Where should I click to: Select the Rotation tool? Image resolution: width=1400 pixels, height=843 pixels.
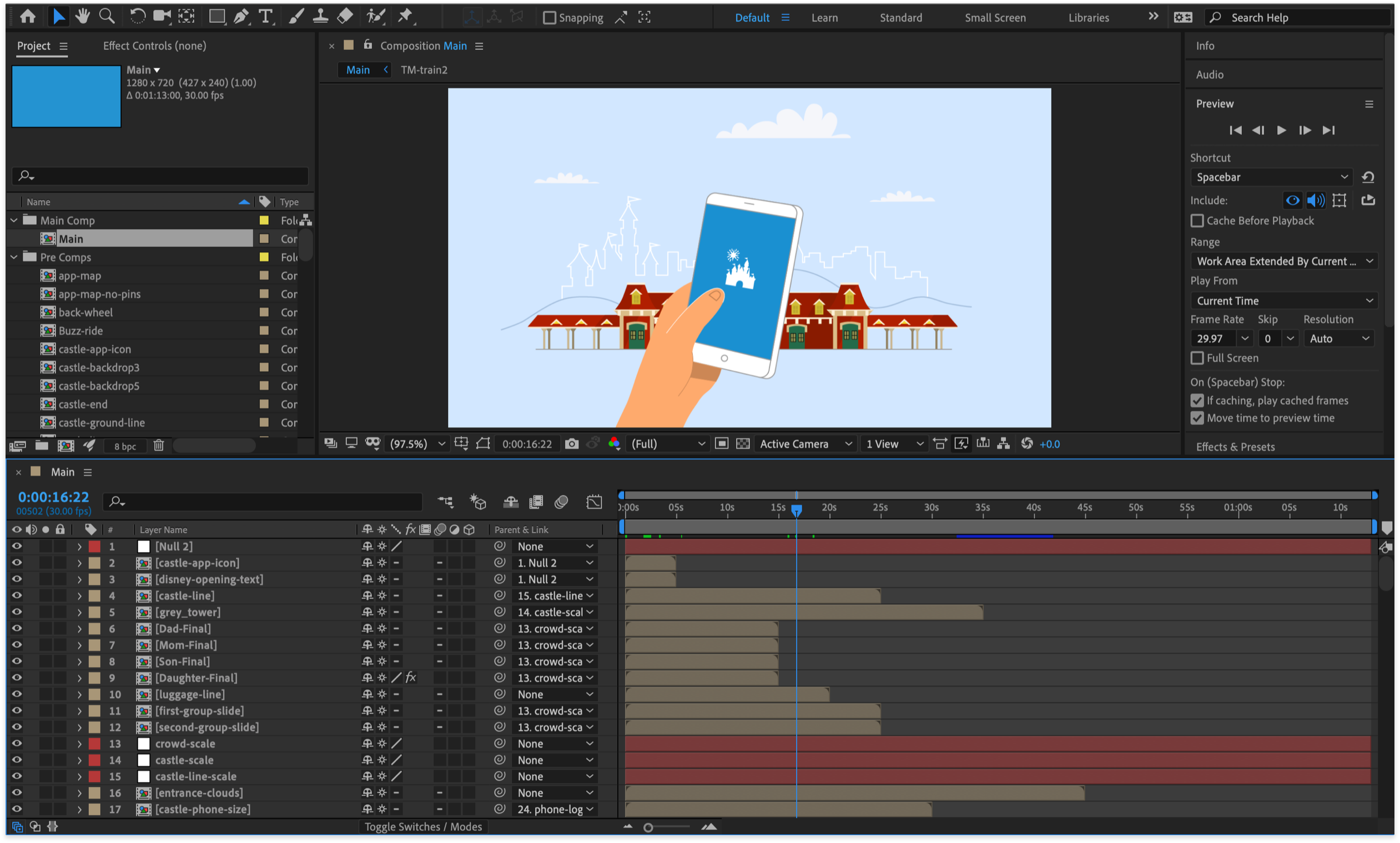click(x=137, y=17)
